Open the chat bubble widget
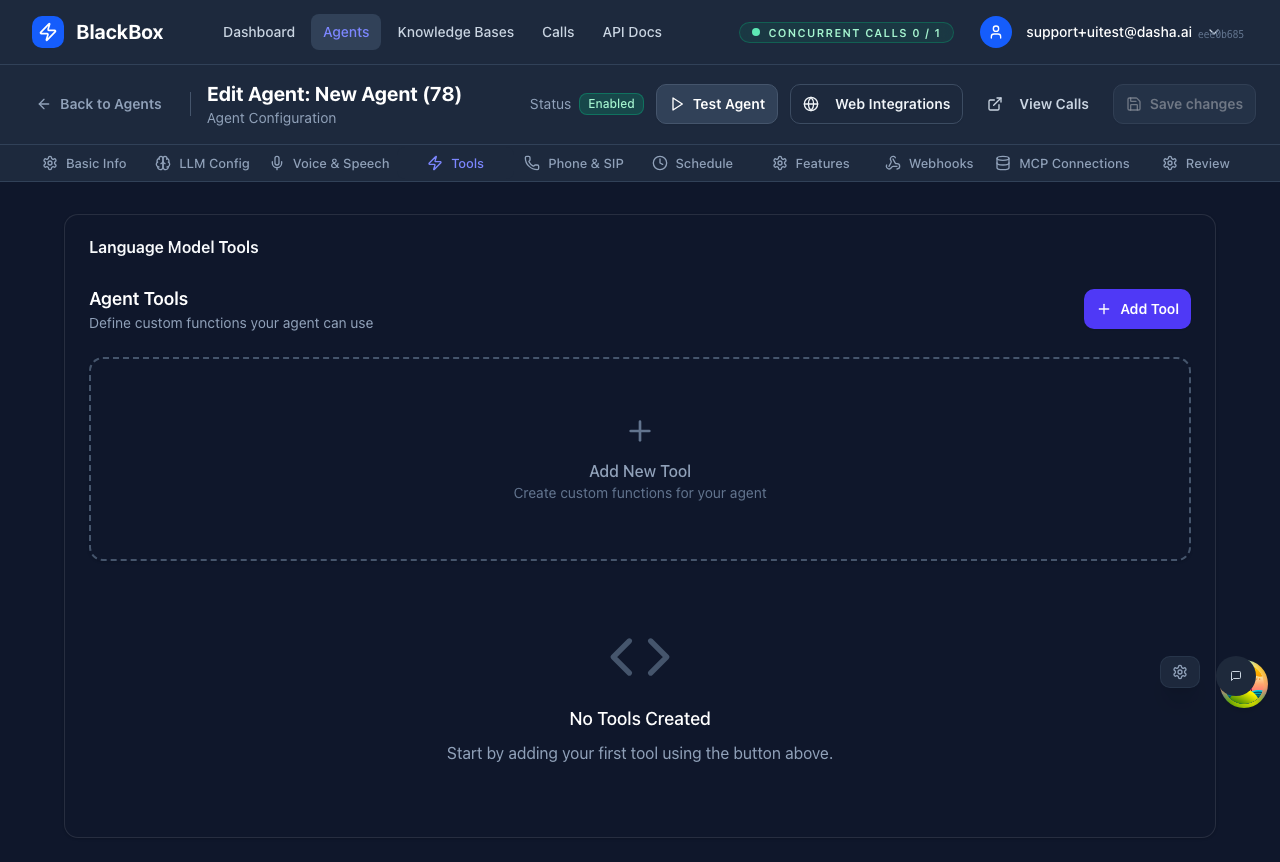Screen dimensions: 1280x862 1236,676
